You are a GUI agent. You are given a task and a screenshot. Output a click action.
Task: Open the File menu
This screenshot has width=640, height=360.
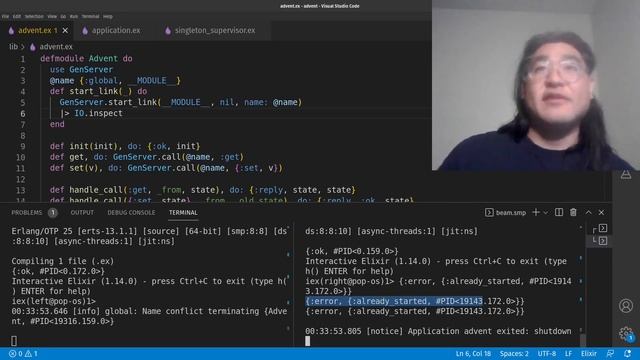pos(5,17)
